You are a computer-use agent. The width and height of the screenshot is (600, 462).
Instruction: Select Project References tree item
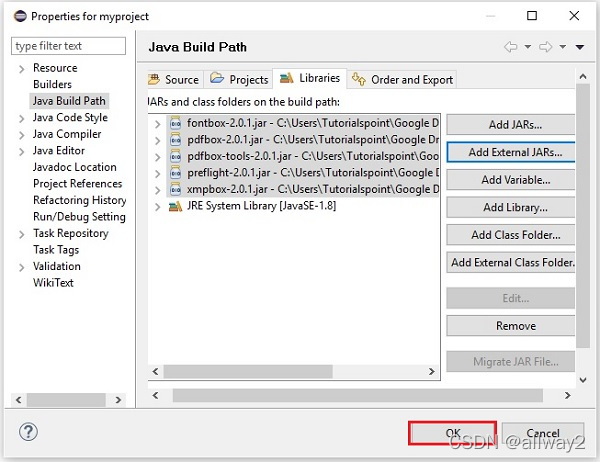coord(77,184)
